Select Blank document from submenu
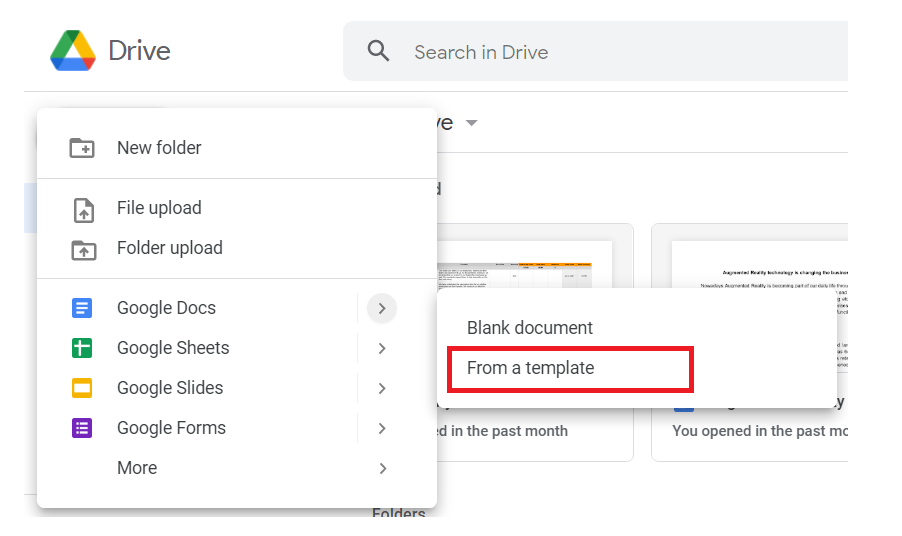This screenshot has width=902, height=536. pyautogui.click(x=637, y=328)
